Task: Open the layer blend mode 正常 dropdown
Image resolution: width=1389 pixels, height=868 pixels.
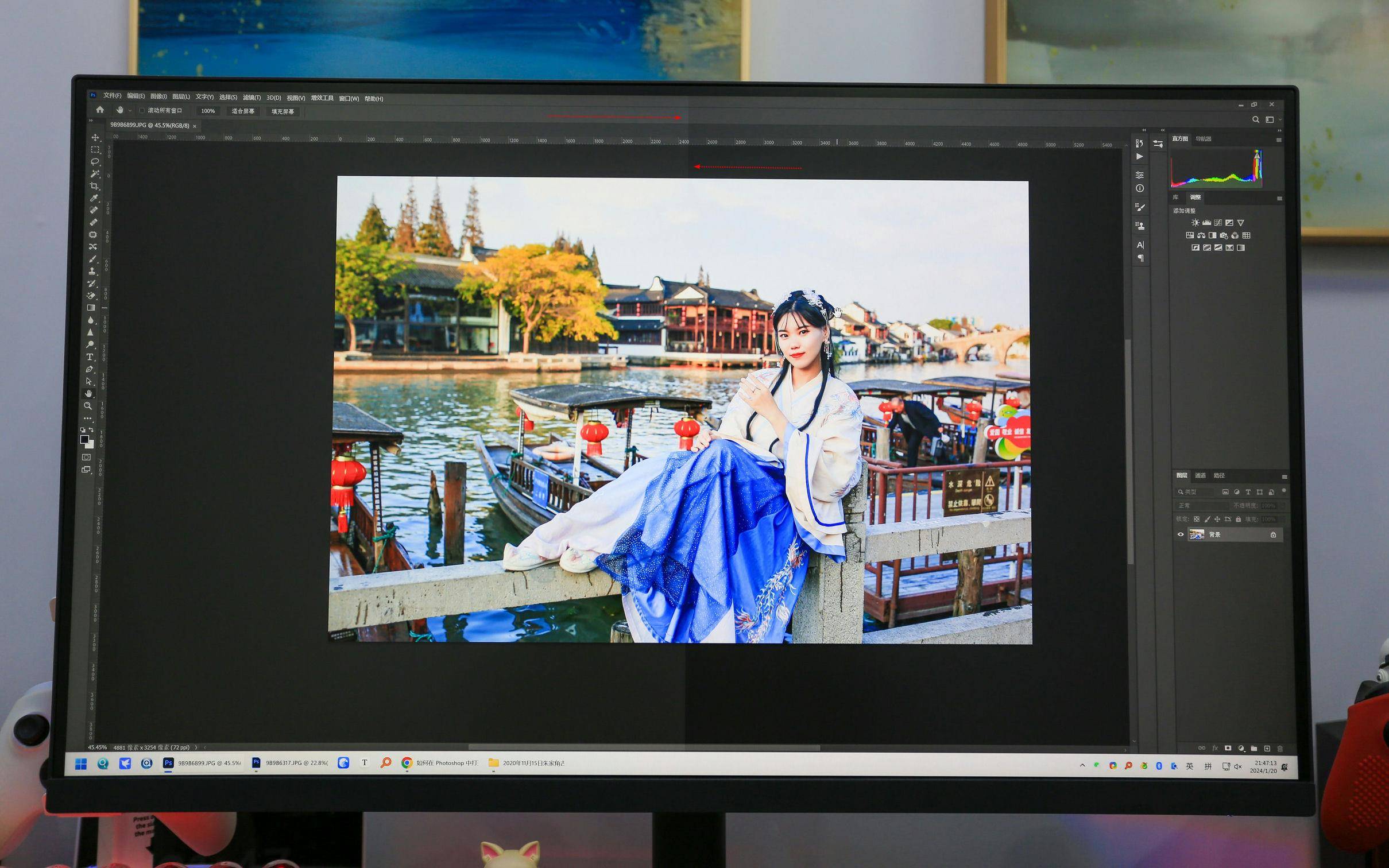Action: 1200,506
